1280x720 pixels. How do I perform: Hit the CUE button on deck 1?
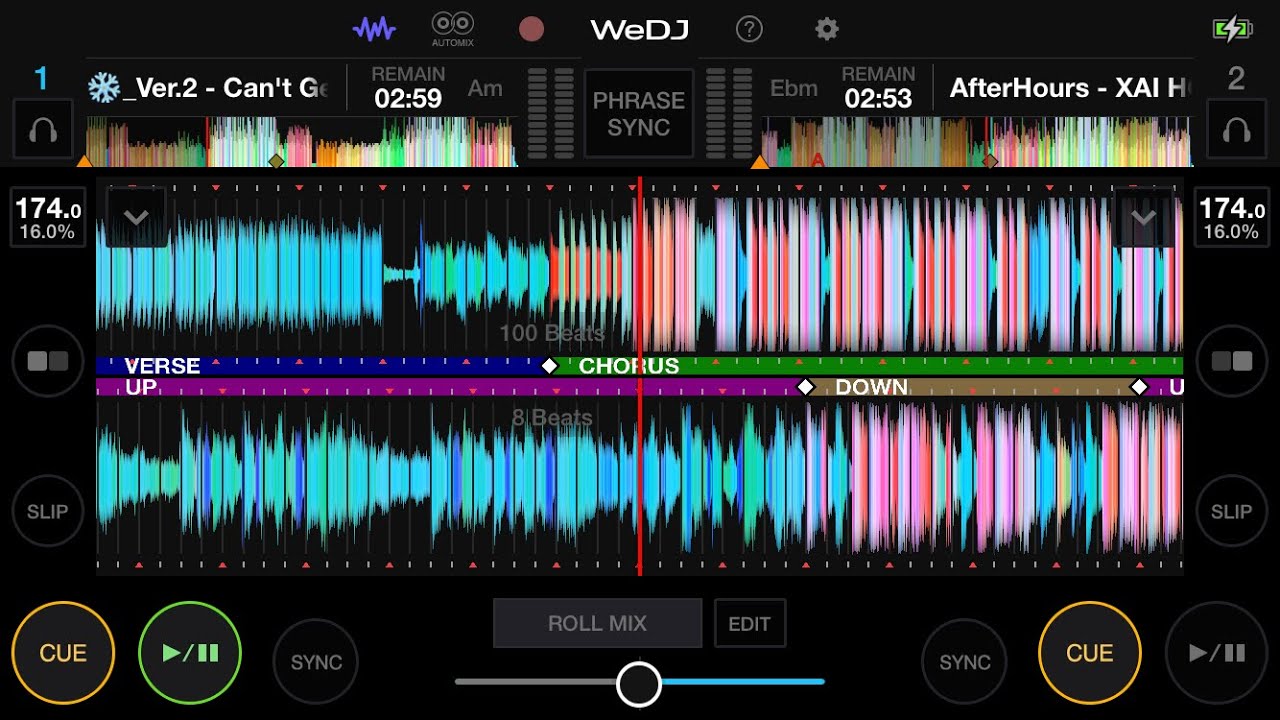(x=63, y=653)
